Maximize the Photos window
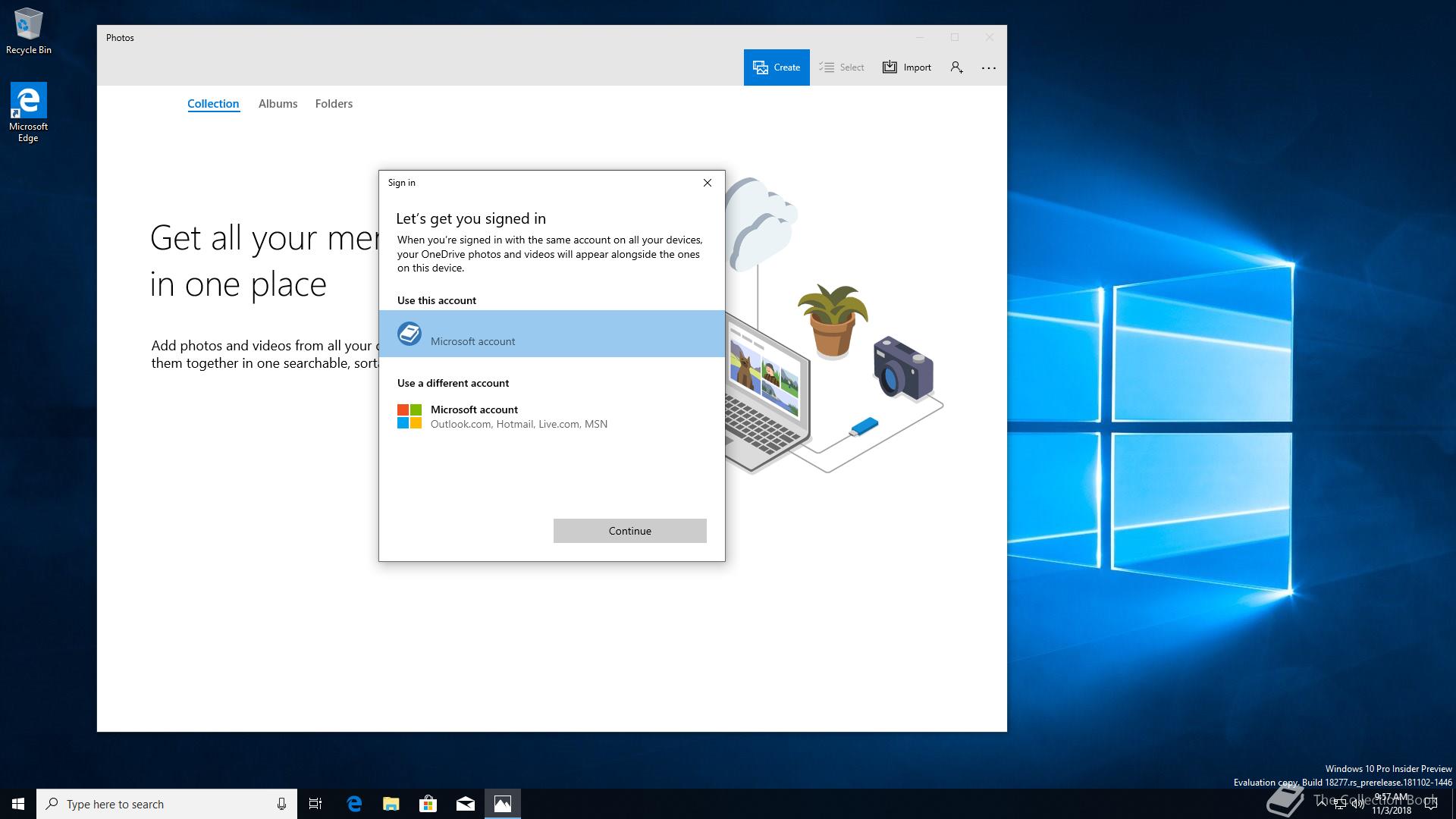This screenshot has height=819, width=1456. point(955,37)
